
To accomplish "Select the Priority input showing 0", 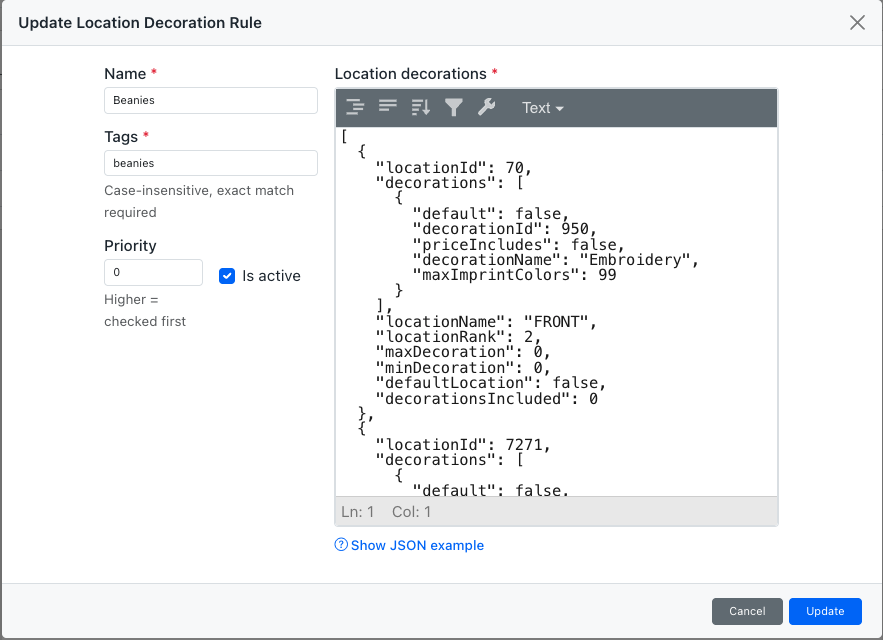I will click(153, 272).
